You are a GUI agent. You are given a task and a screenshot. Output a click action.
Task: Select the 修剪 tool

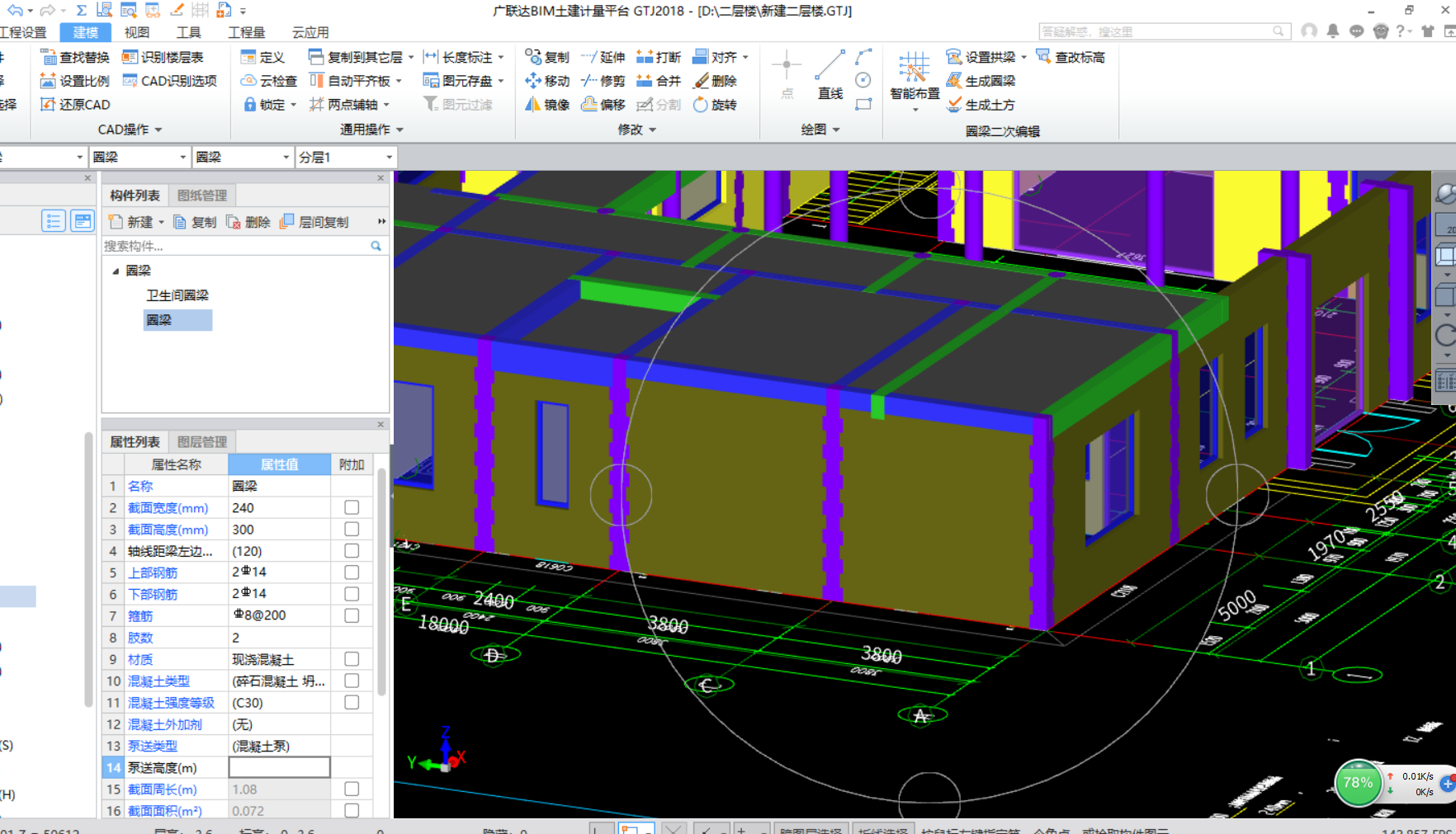click(x=603, y=81)
